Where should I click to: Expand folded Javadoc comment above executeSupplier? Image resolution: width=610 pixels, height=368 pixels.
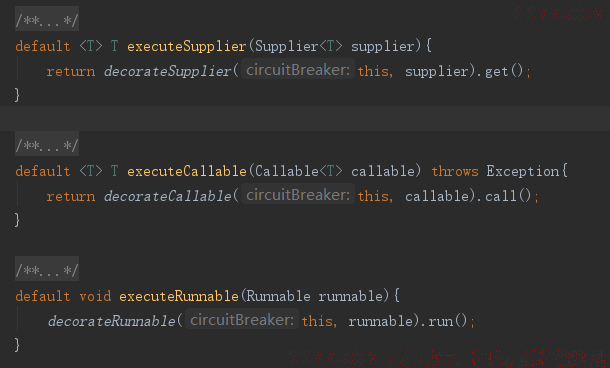[47, 19]
